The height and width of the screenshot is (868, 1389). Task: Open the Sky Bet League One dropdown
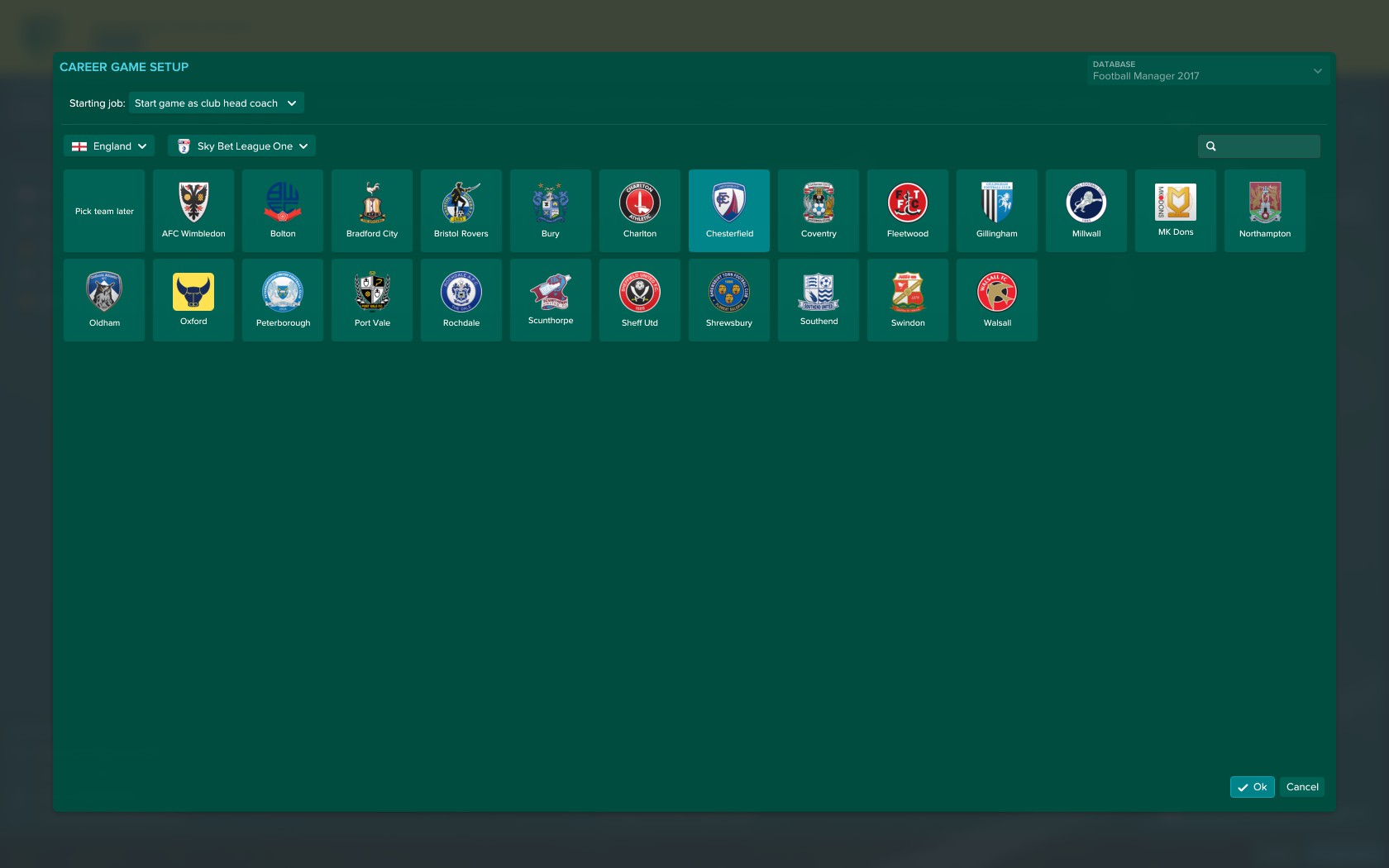[242, 146]
